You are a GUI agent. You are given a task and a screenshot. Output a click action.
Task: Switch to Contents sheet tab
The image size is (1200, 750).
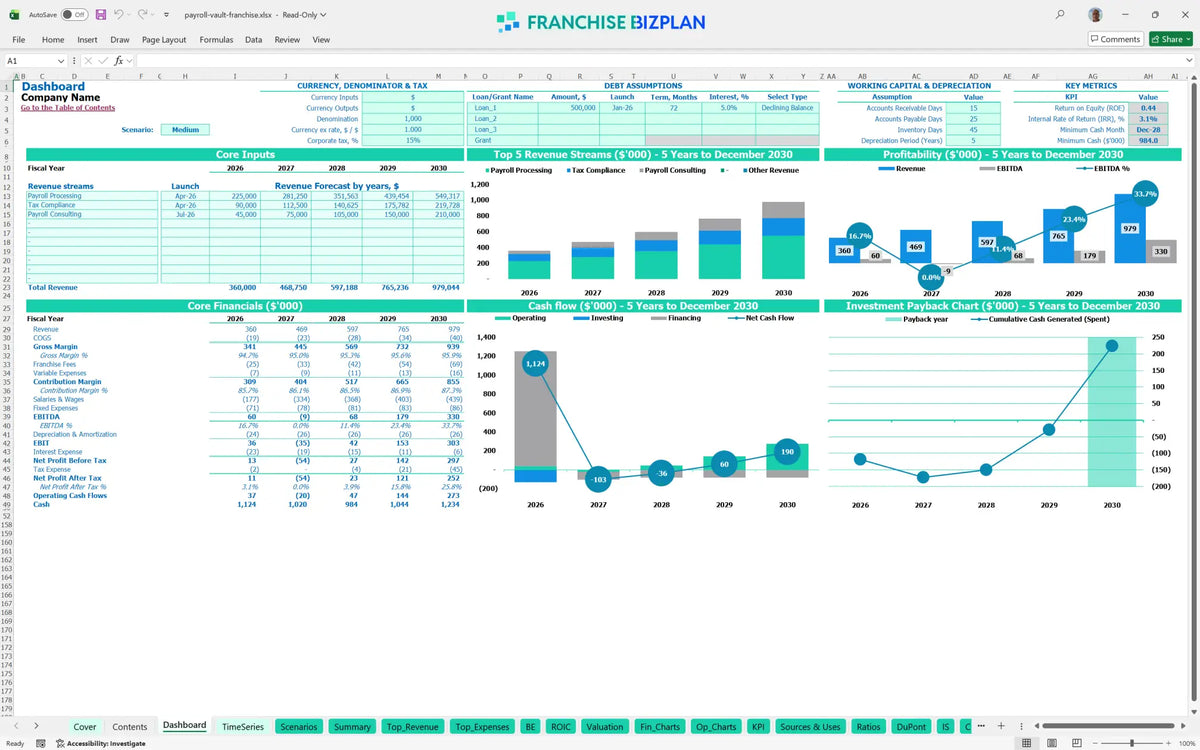coord(130,726)
